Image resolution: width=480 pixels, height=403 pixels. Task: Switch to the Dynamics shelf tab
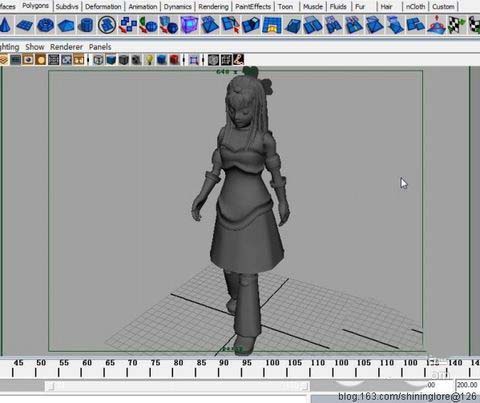[178, 6]
